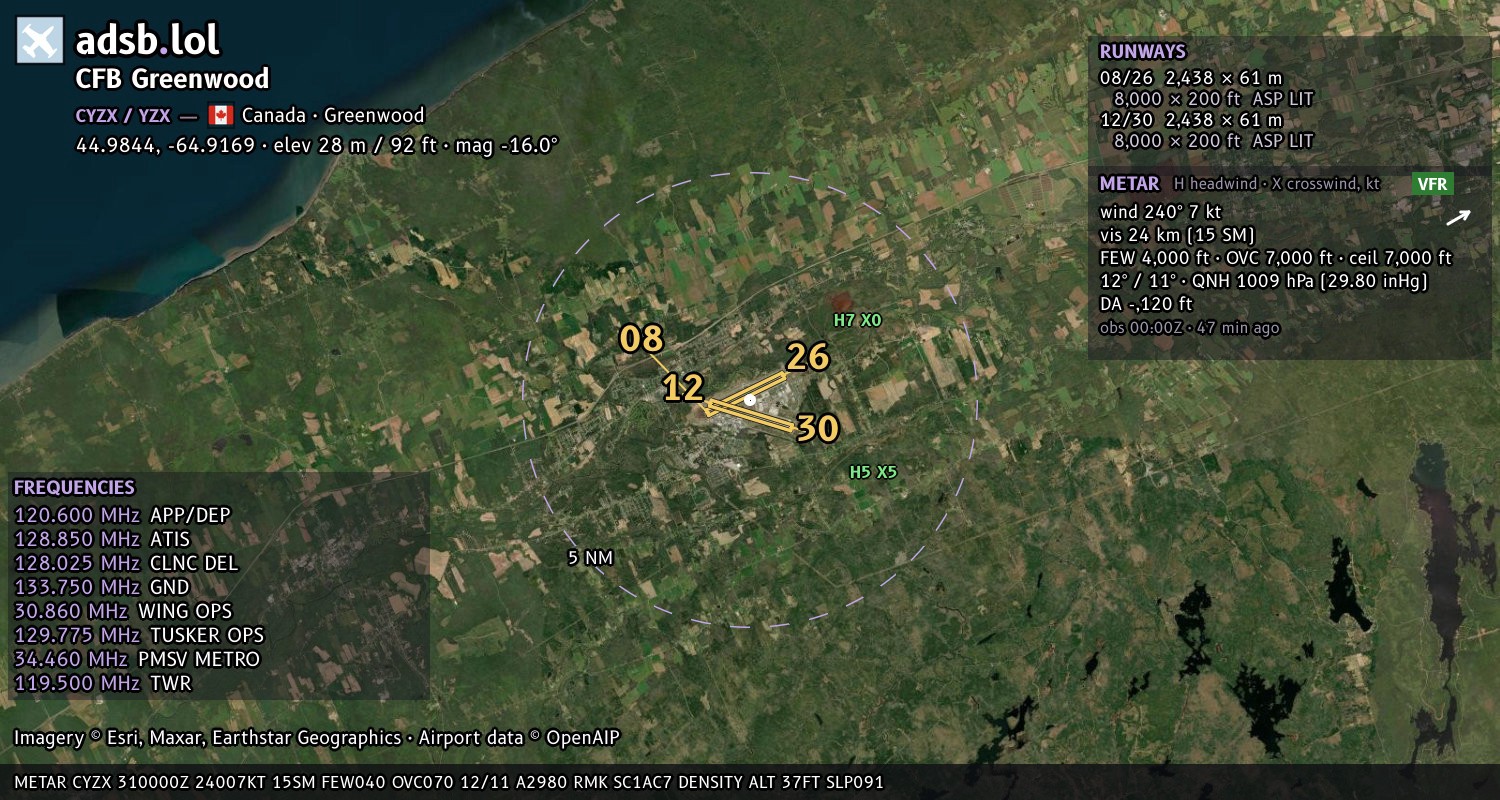Image resolution: width=1500 pixels, height=800 pixels.
Task: Click the 30.860 MHz WING OPS frequency
Action: (x=123, y=612)
